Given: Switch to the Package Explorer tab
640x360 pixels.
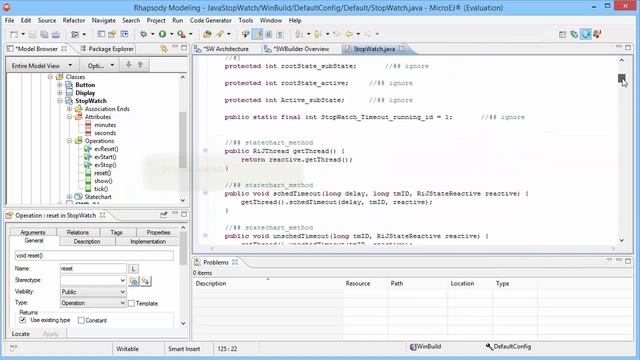Looking at the screenshot, I should [107, 49].
